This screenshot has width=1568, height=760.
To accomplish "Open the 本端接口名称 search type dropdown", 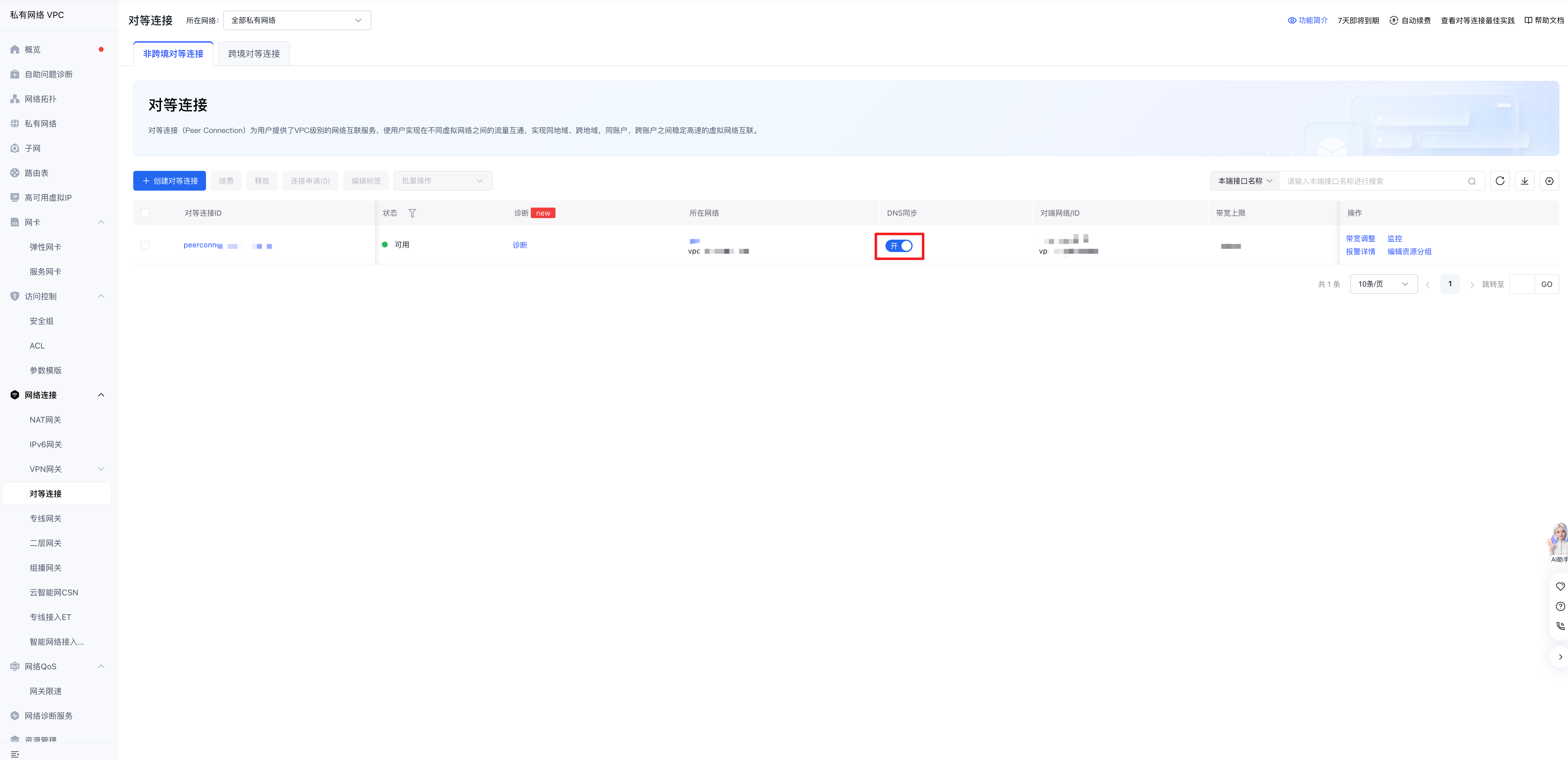I will (x=1245, y=181).
